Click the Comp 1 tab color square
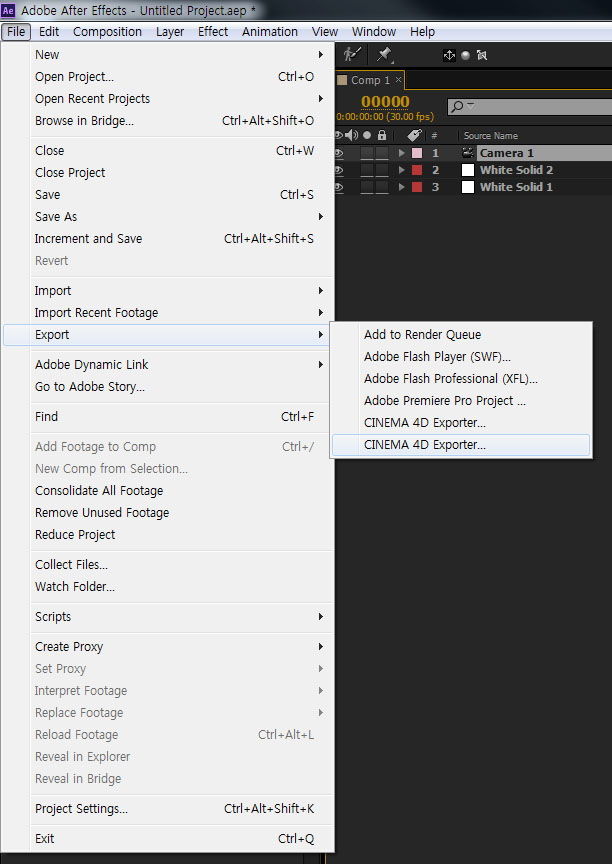 coord(342,80)
